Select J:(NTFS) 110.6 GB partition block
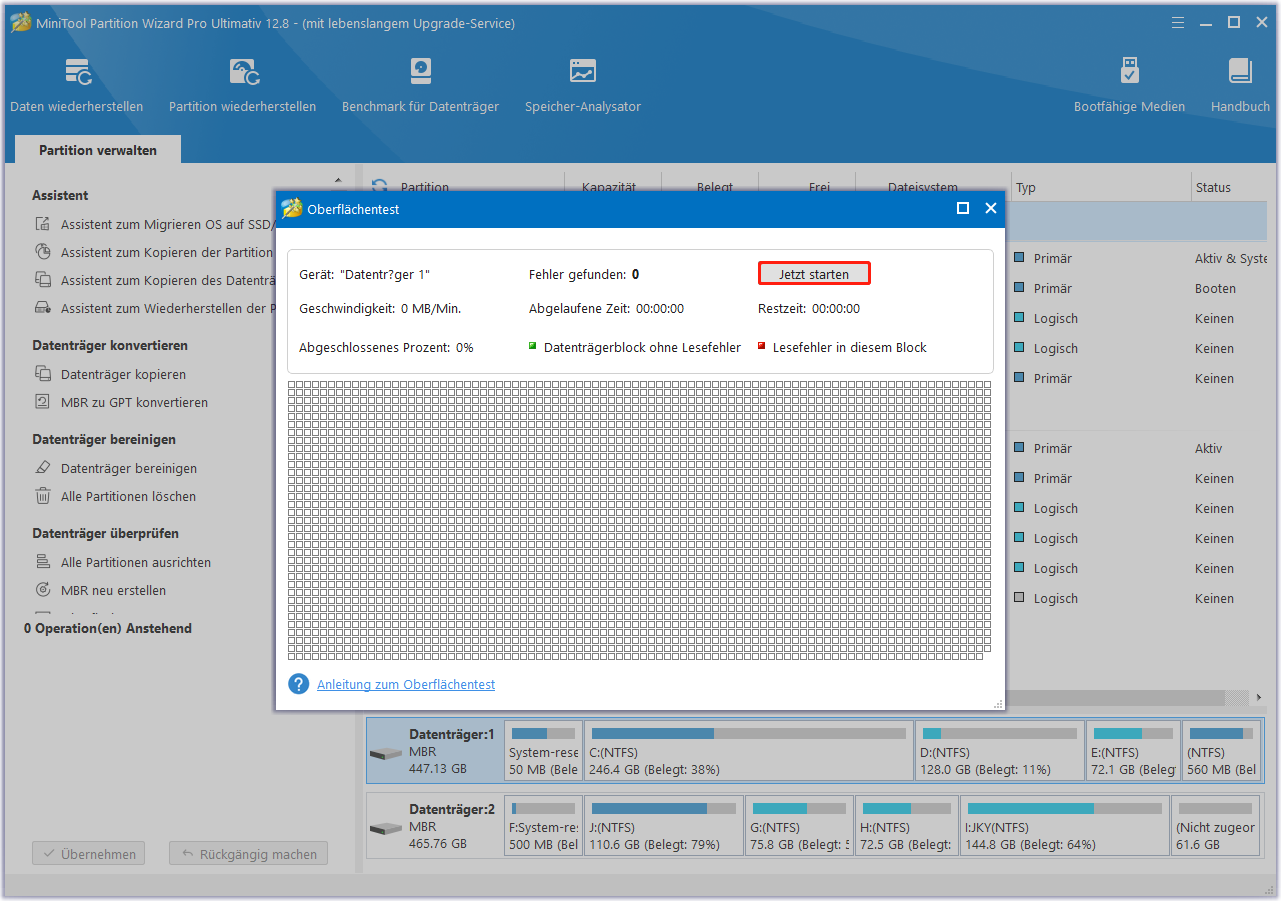Image resolution: width=1281 pixels, height=901 pixels. click(664, 827)
